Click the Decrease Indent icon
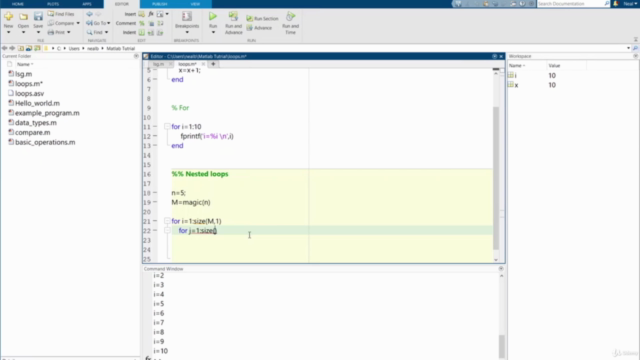640x360 pixels. (160, 32)
